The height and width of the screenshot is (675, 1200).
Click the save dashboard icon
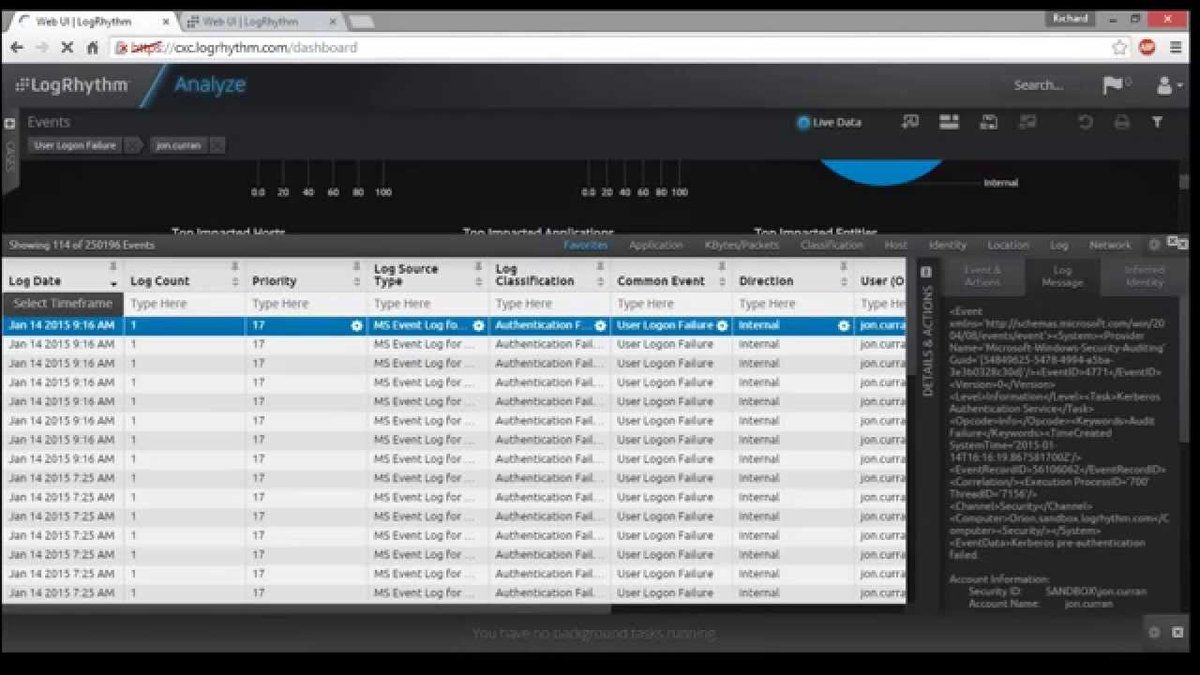pyautogui.click(x=989, y=122)
